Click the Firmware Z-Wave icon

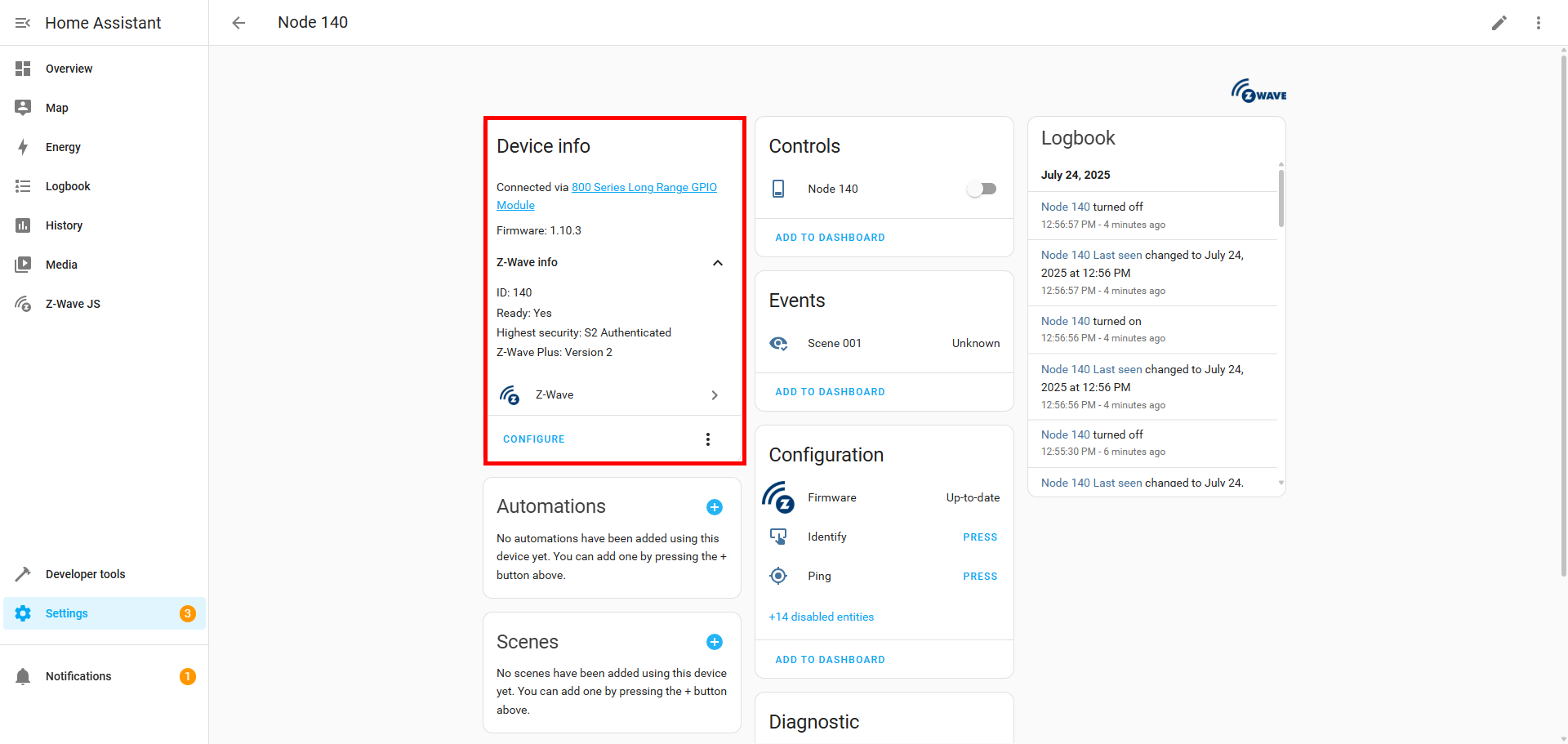[x=778, y=497]
